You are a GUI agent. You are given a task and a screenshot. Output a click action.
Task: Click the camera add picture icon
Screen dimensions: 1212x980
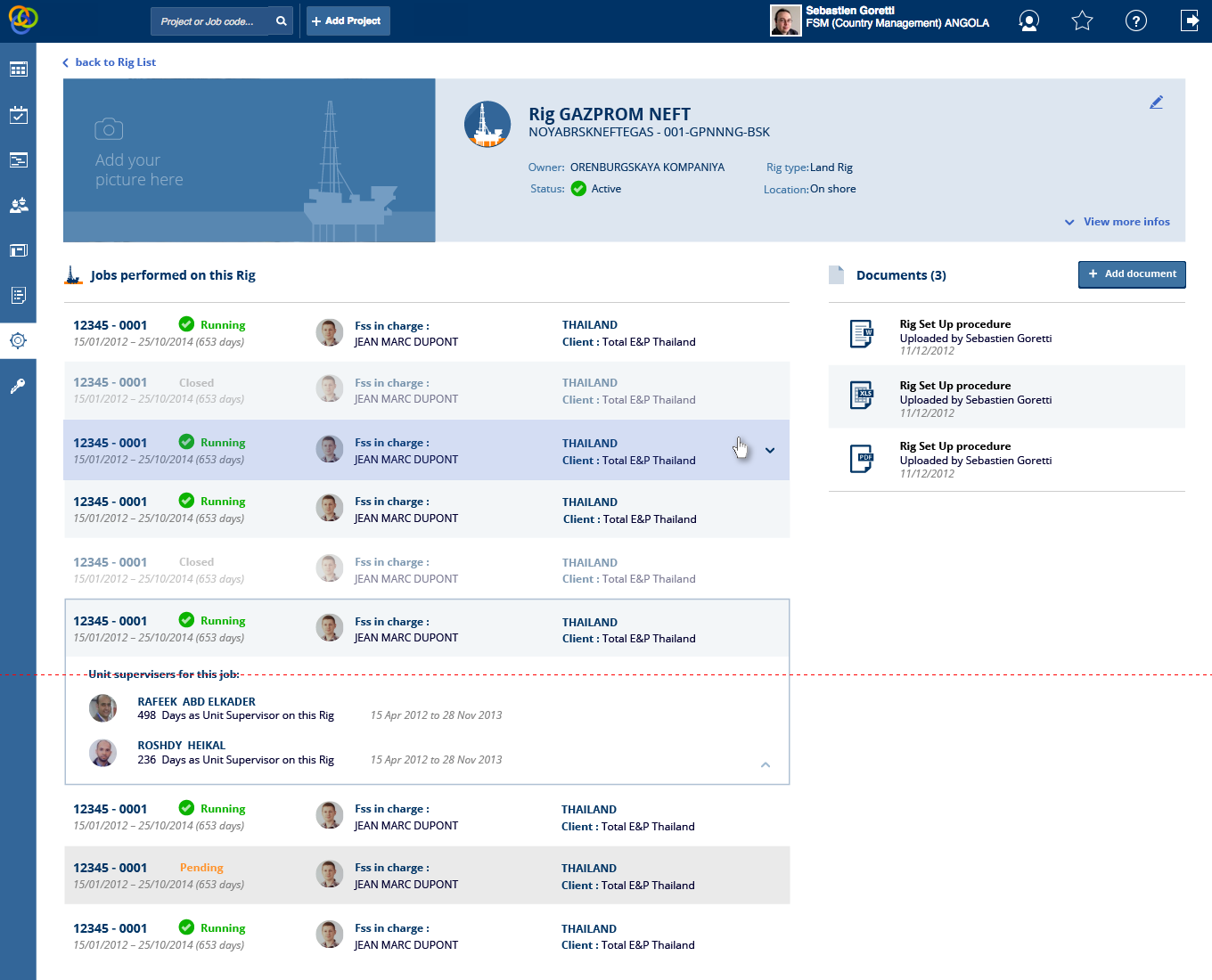(109, 129)
